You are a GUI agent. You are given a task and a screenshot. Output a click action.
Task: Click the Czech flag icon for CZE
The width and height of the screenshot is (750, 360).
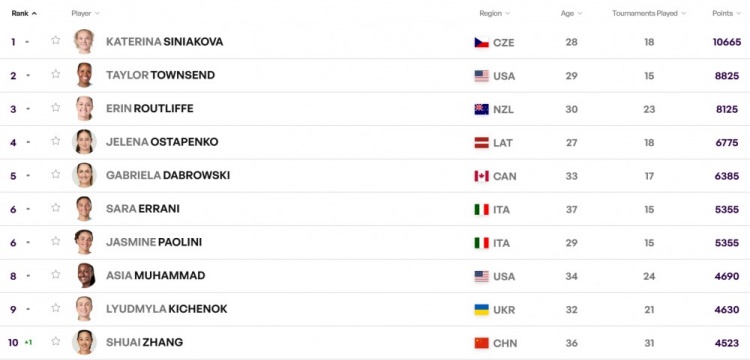click(482, 43)
